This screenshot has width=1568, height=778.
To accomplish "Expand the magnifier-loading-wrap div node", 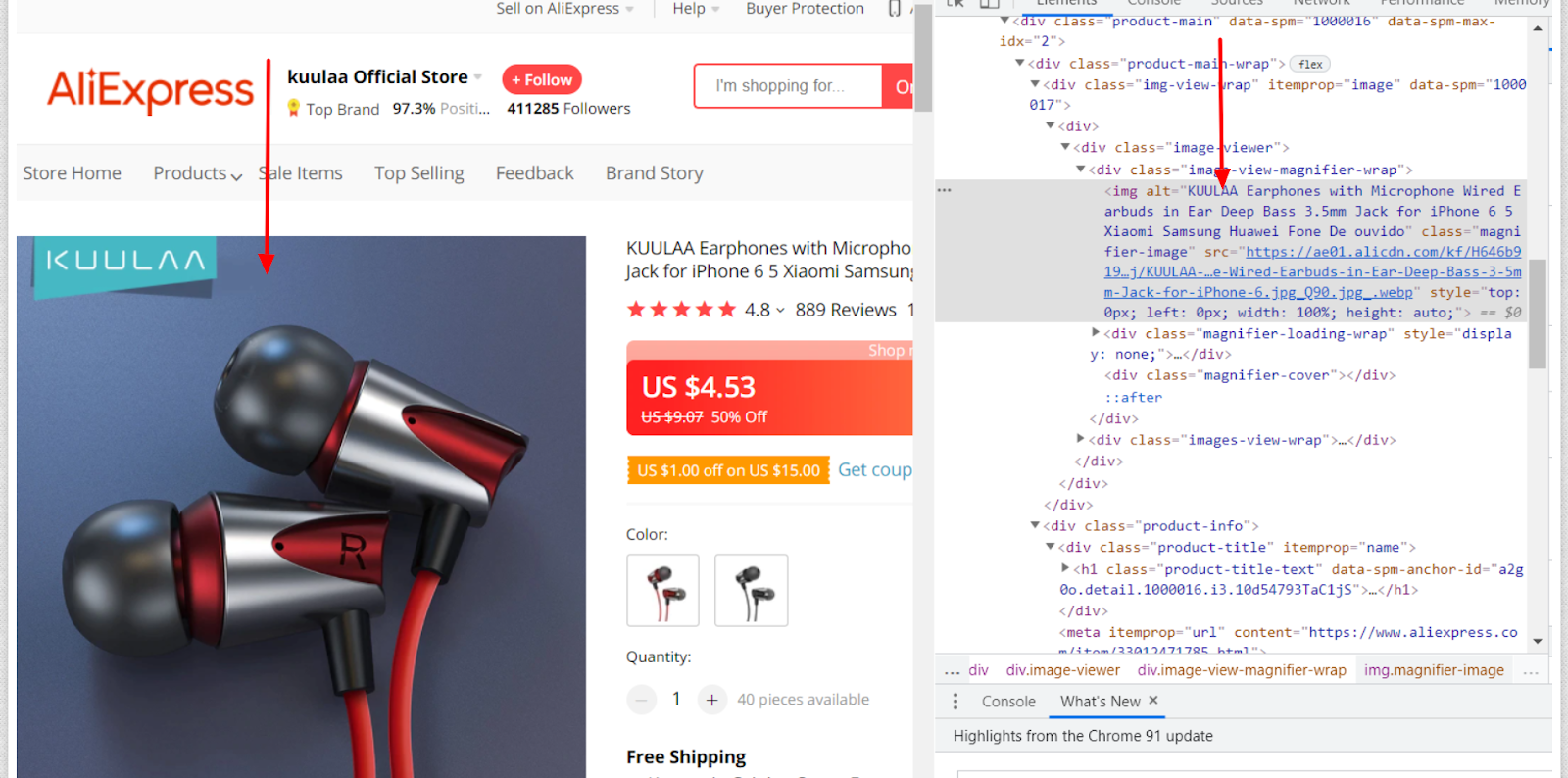I will tap(1096, 333).
